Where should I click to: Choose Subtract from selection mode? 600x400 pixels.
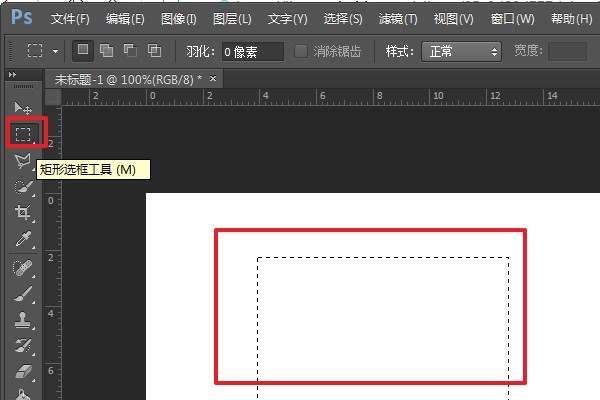pyautogui.click(x=130, y=51)
